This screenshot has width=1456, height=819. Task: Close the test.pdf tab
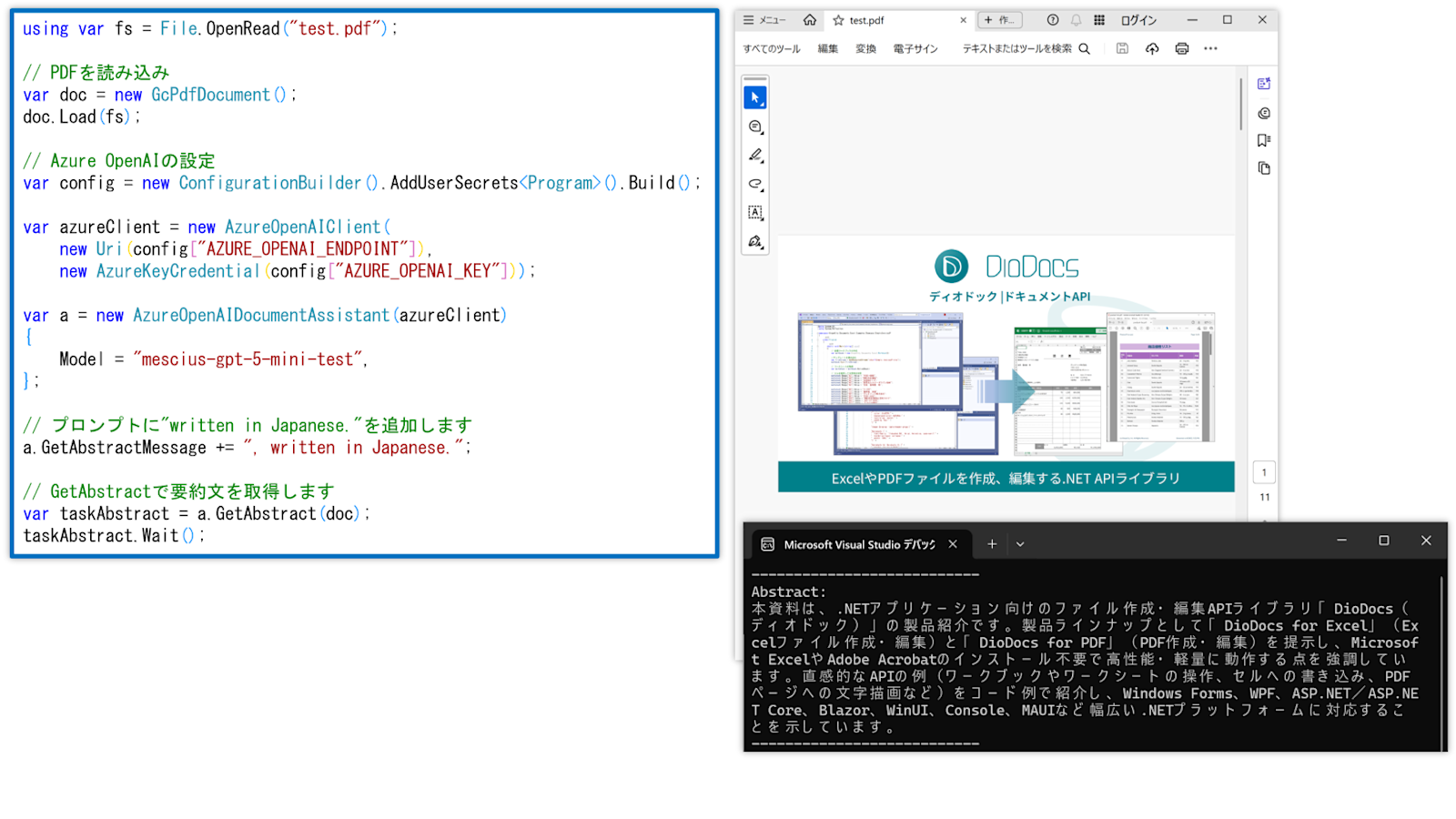[x=963, y=20]
